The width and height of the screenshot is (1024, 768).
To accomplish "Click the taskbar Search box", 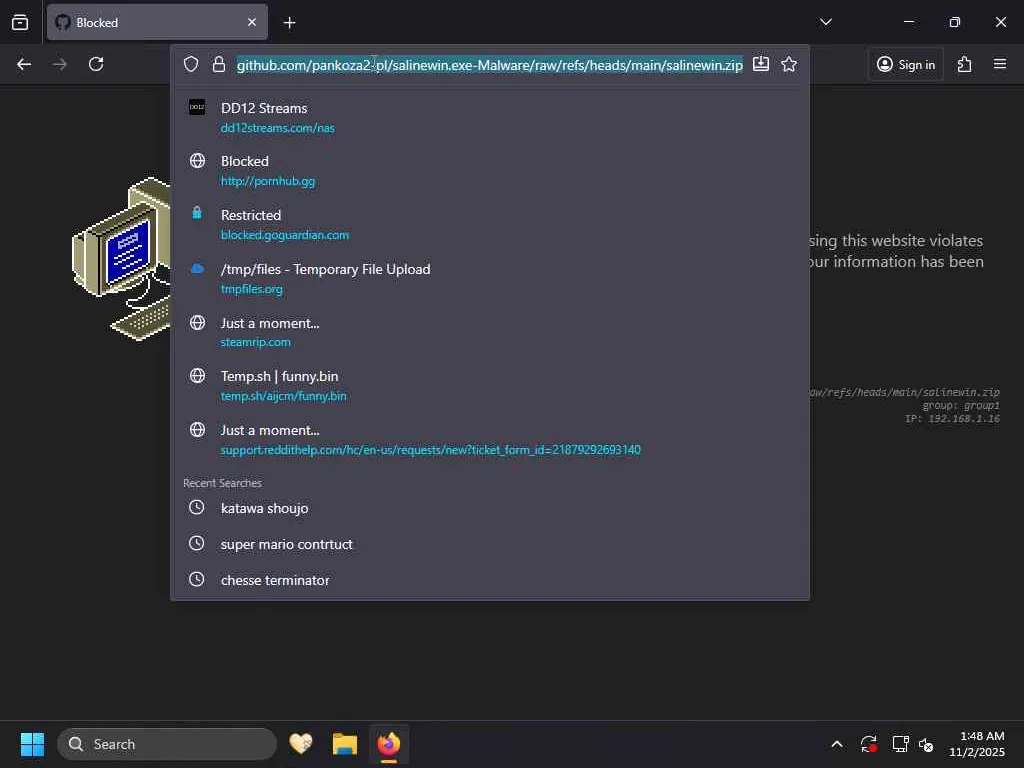I will point(167,744).
